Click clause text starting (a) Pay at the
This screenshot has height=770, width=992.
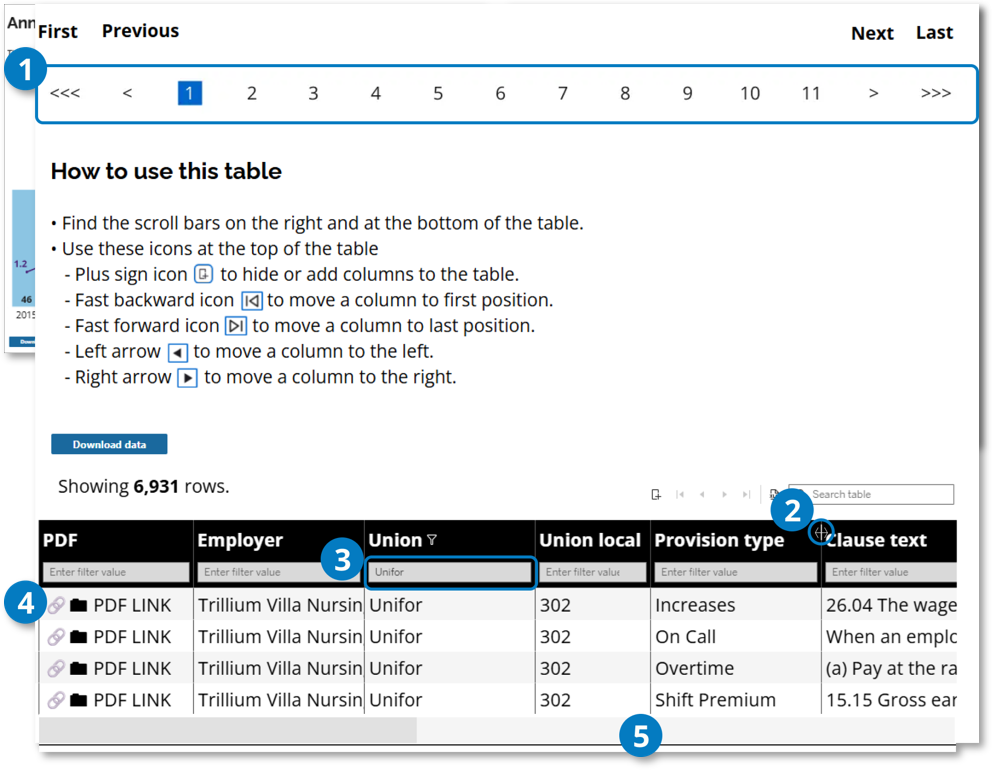pyautogui.click(x=891, y=668)
